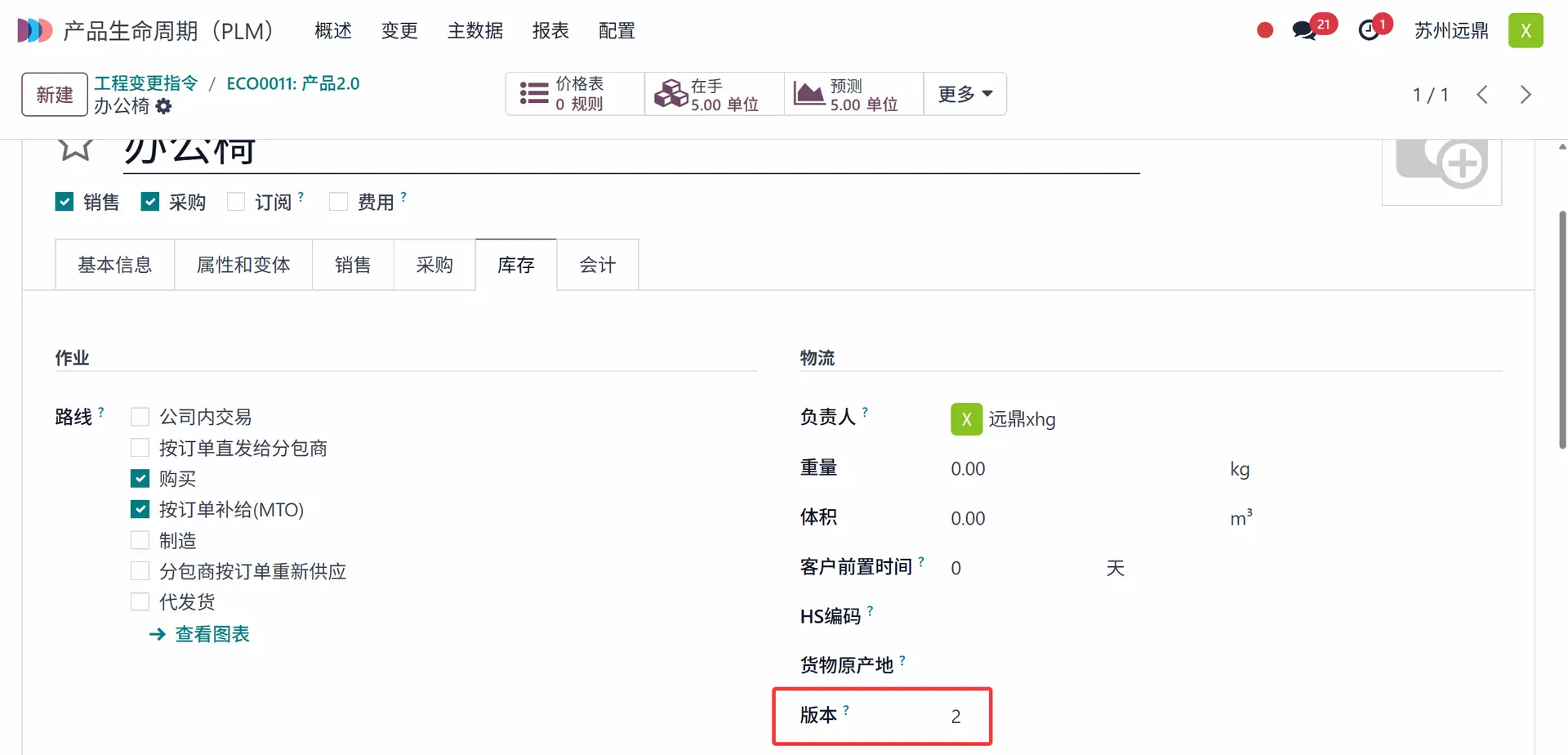
Task: Expand the 更多 dropdown button
Action: (964, 94)
